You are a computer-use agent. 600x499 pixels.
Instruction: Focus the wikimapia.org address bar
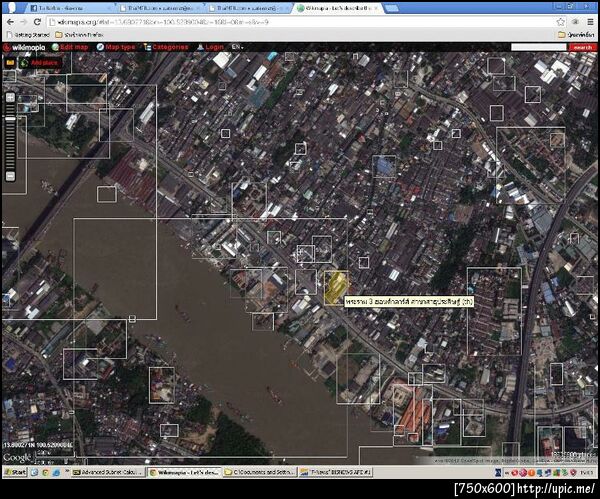300,22
